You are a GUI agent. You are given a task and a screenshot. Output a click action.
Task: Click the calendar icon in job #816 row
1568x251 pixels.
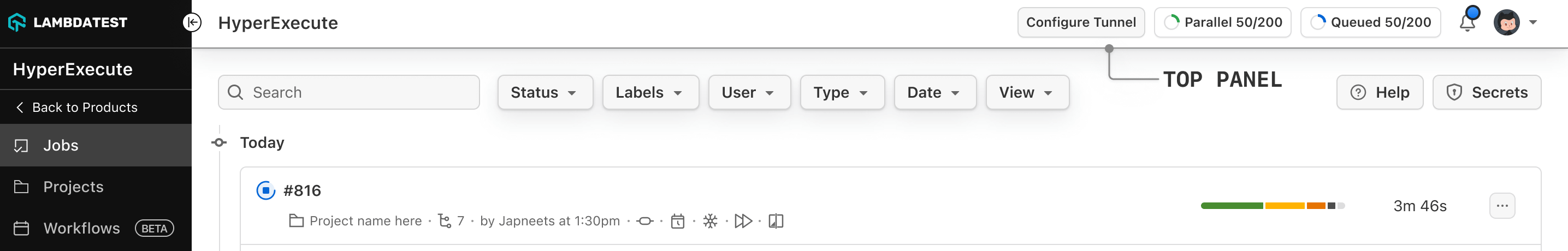pyautogui.click(x=677, y=221)
